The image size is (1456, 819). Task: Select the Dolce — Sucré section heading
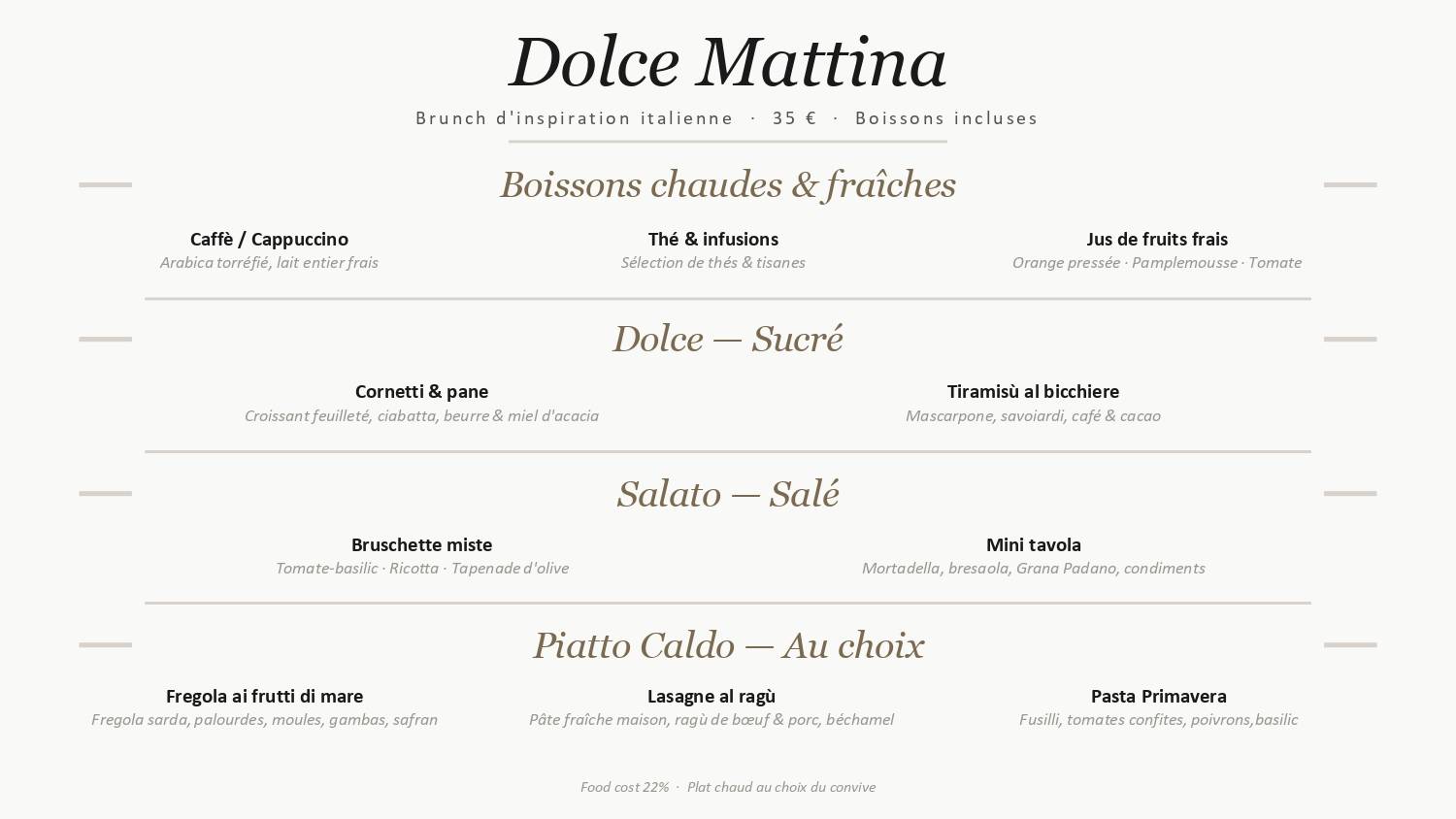tap(728, 339)
